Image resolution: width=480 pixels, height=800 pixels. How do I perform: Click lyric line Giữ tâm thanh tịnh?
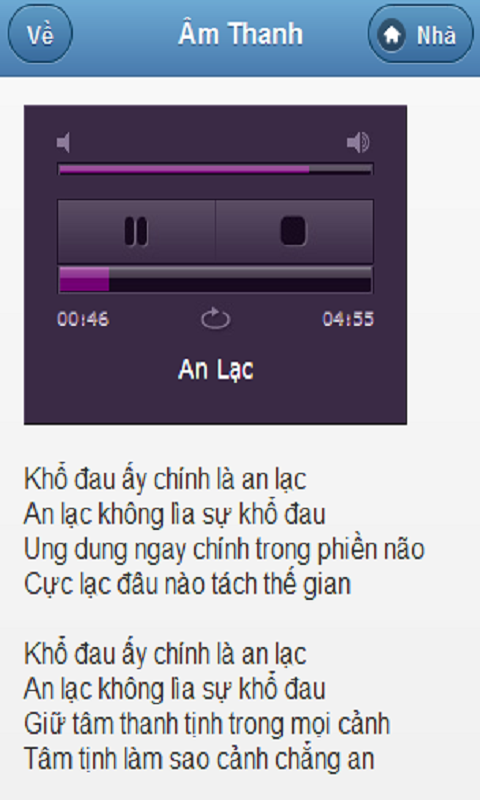click(x=207, y=724)
